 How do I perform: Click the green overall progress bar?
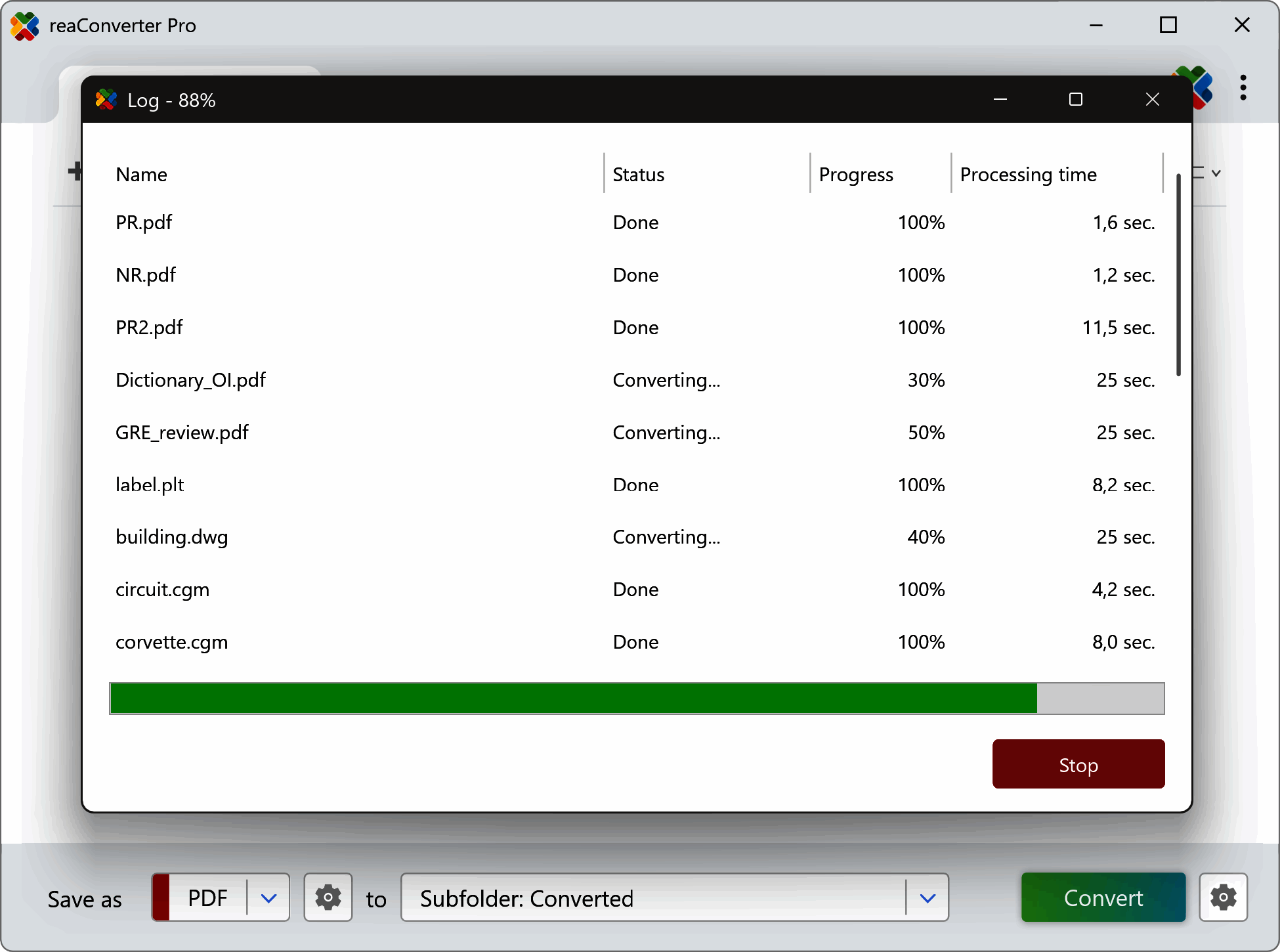[572, 698]
